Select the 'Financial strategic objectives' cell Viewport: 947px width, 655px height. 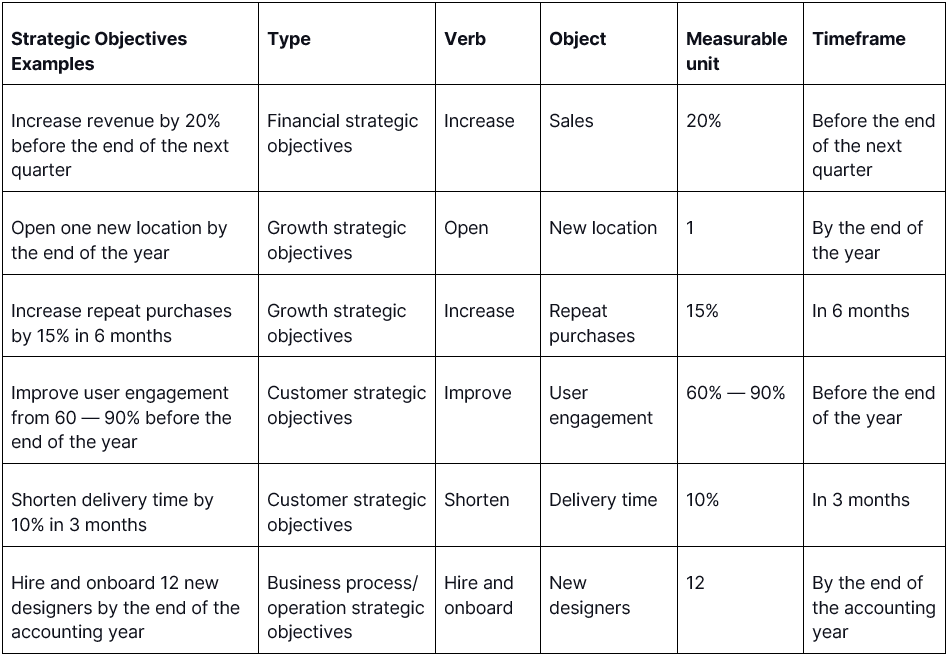click(347, 138)
